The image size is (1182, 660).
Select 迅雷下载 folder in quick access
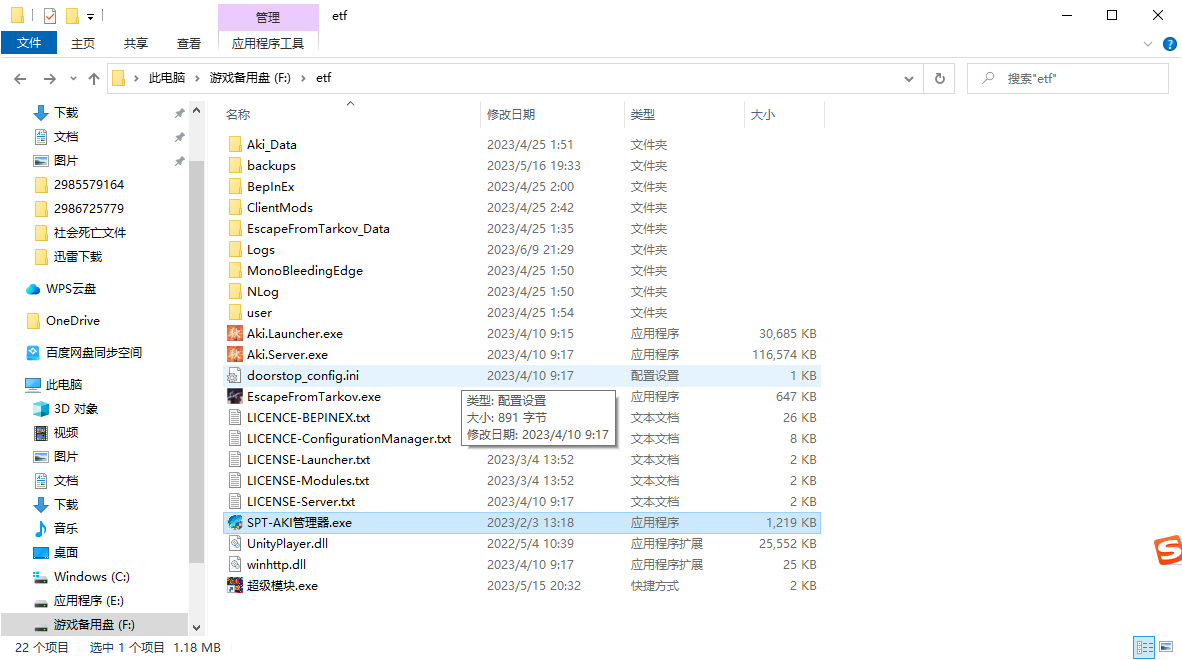[78, 257]
